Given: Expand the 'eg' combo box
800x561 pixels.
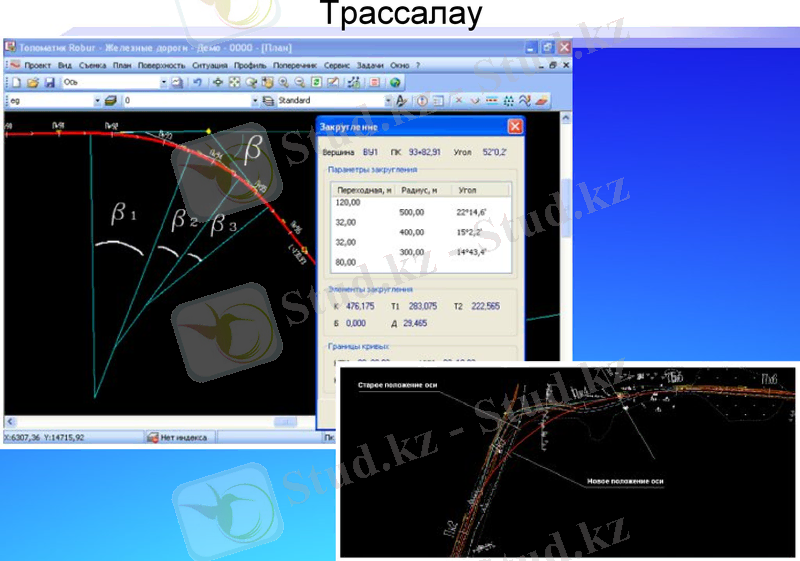Looking at the screenshot, I should click(97, 101).
